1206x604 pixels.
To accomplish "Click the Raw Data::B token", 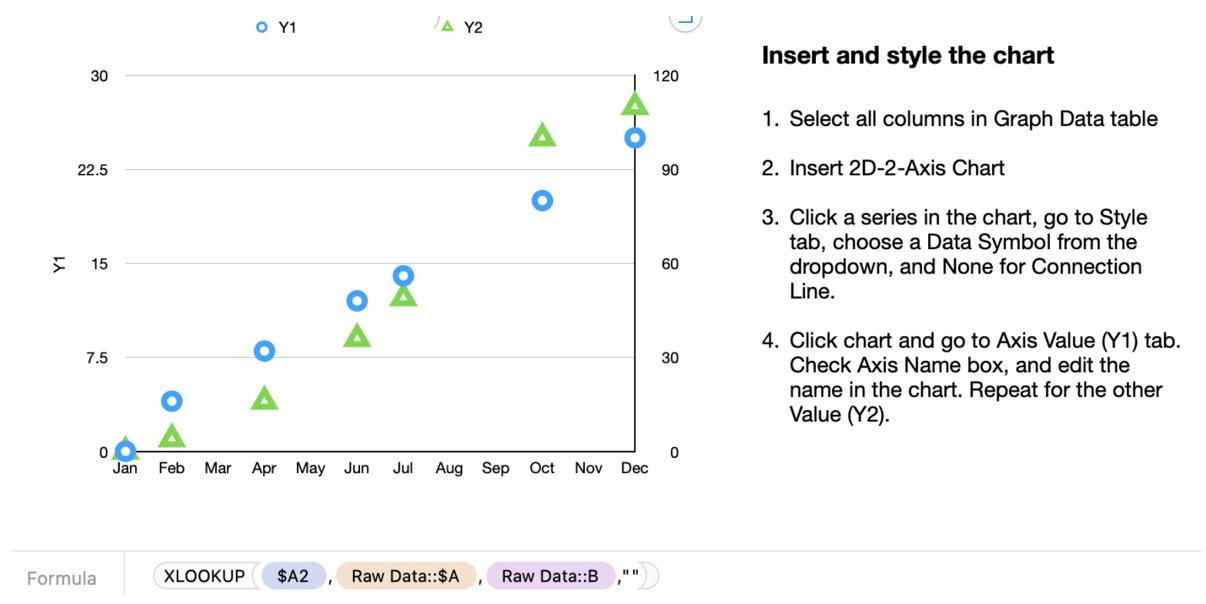I will 550,575.
